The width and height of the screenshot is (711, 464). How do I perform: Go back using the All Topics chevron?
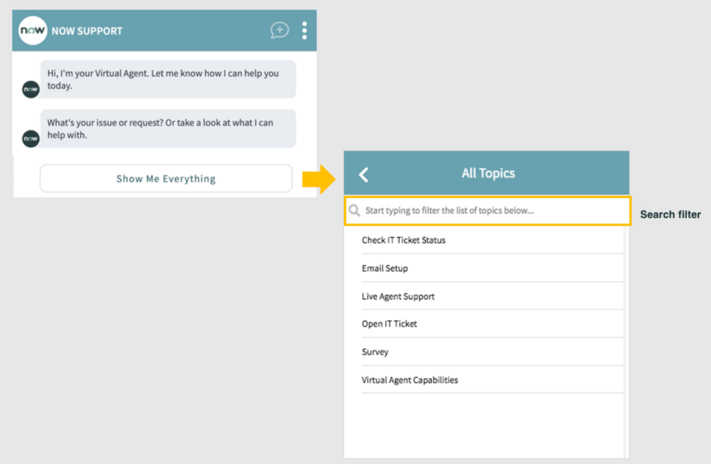click(x=364, y=175)
